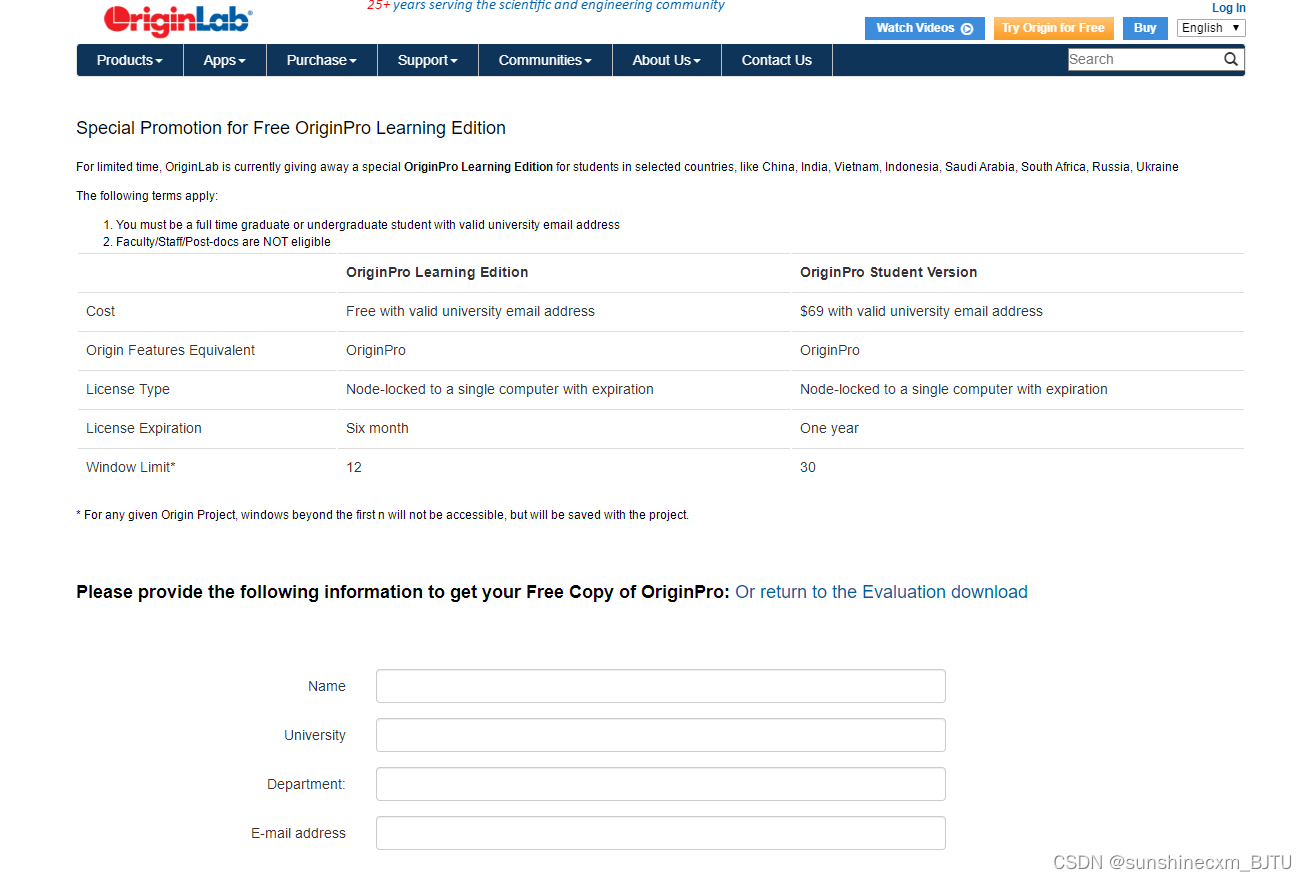Expand the Communities menu

(545, 60)
